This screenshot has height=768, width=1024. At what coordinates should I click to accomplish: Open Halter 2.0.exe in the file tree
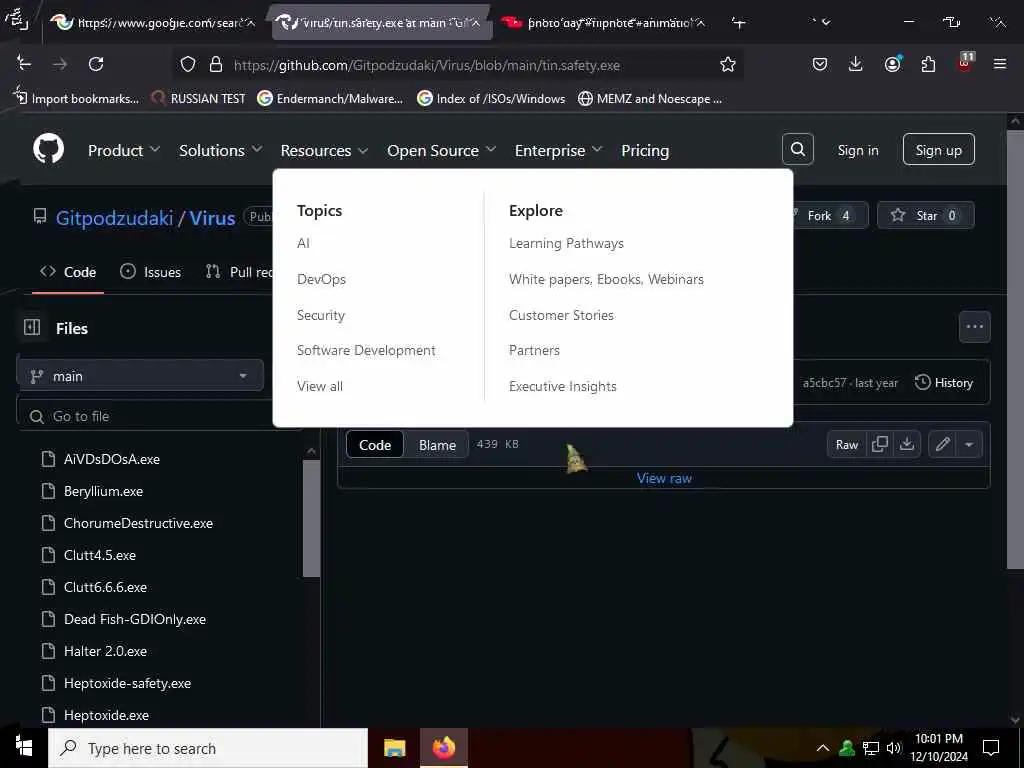point(105,651)
